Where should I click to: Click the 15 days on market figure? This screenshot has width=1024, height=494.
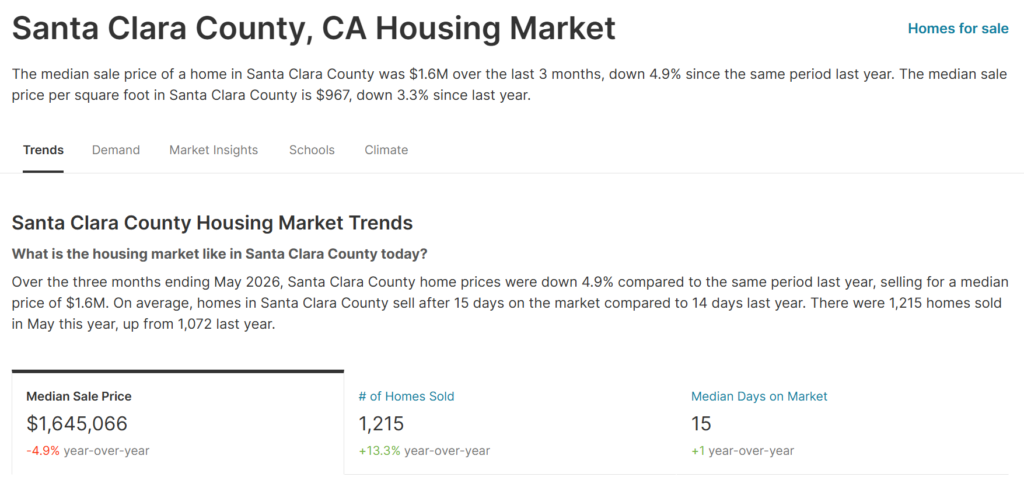tap(701, 423)
